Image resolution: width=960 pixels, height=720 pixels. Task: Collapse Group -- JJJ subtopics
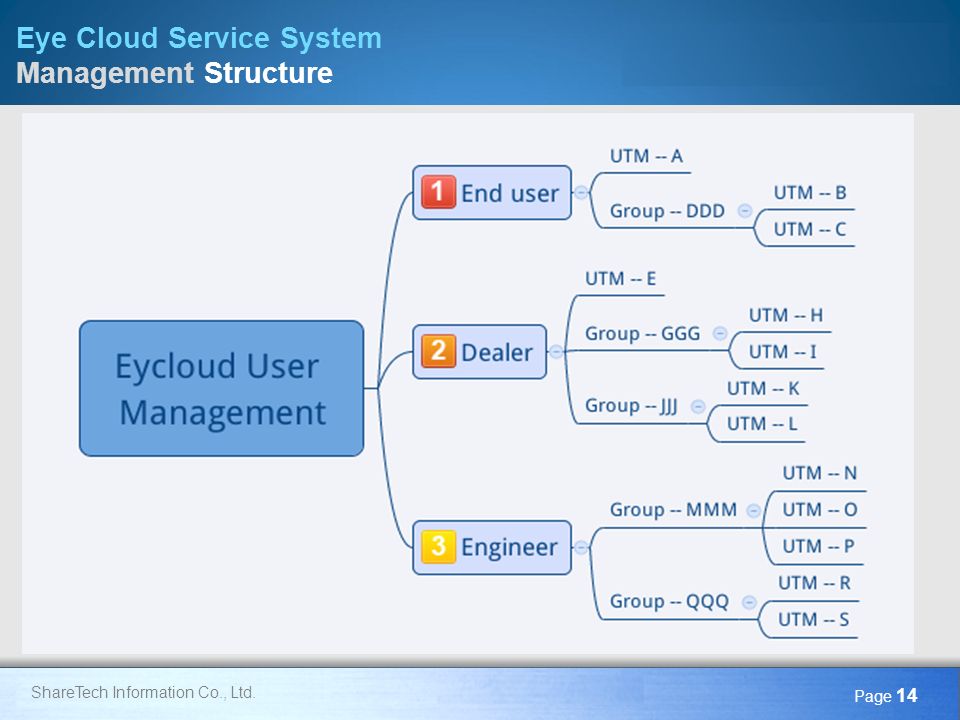click(x=698, y=406)
